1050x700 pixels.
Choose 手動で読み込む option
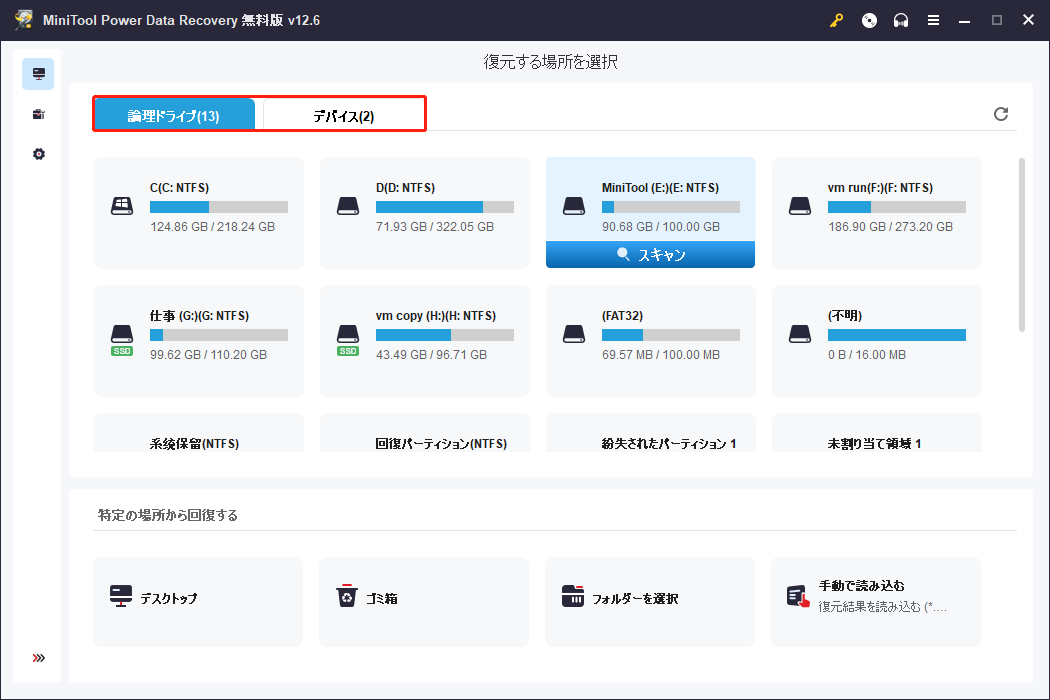coord(876,602)
